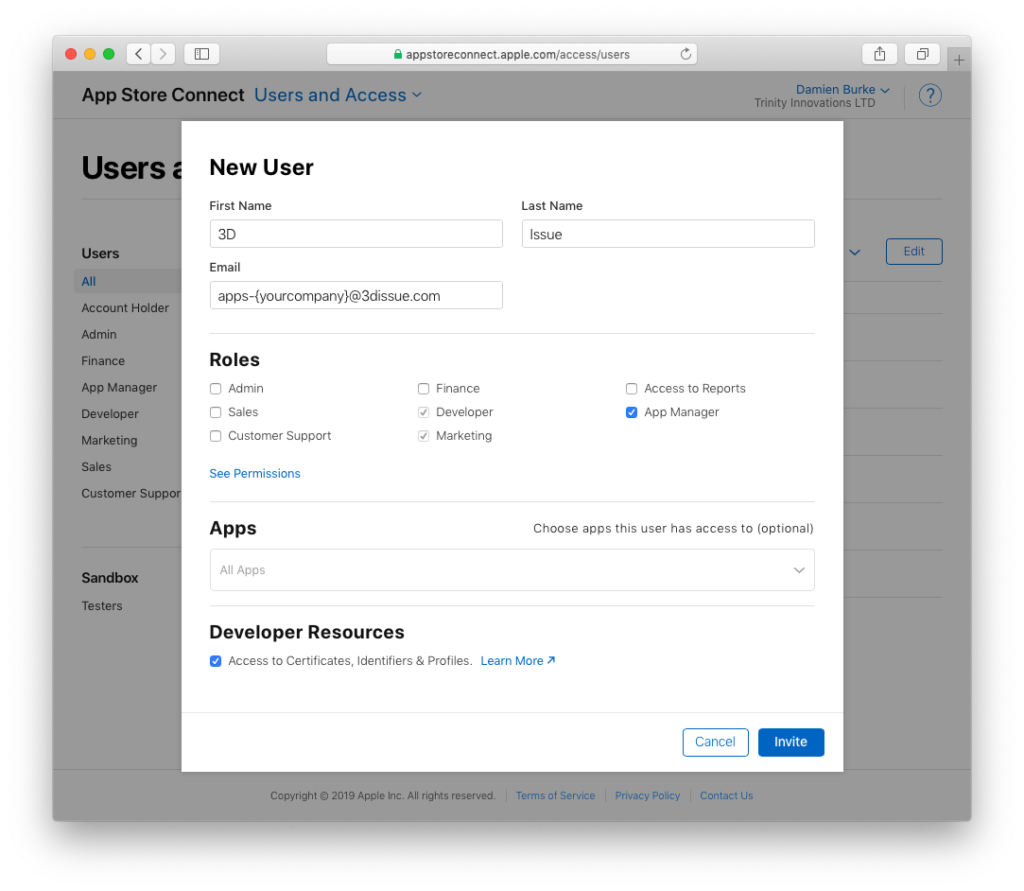Open Sandbox Testers in the sidebar
This screenshot has height=891, width=1024.
pos(102,606)
